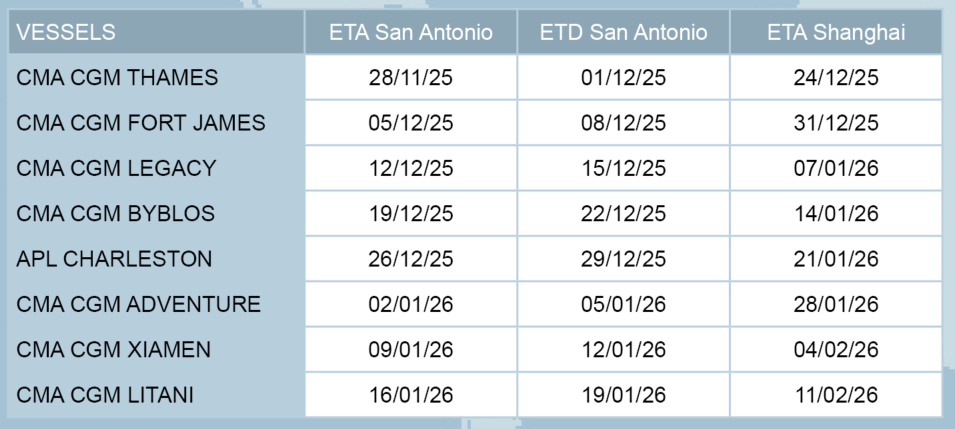The width and height of the screenshot is (955, 429).
Task: Select the 28/01/26 ETA Shanghai cell
Action: tap(835, 304)
